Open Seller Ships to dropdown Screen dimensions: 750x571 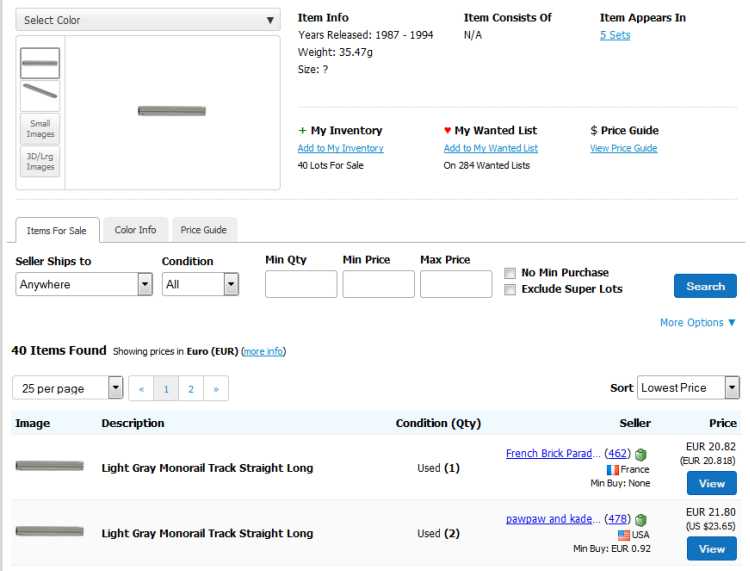pos(83,284)
